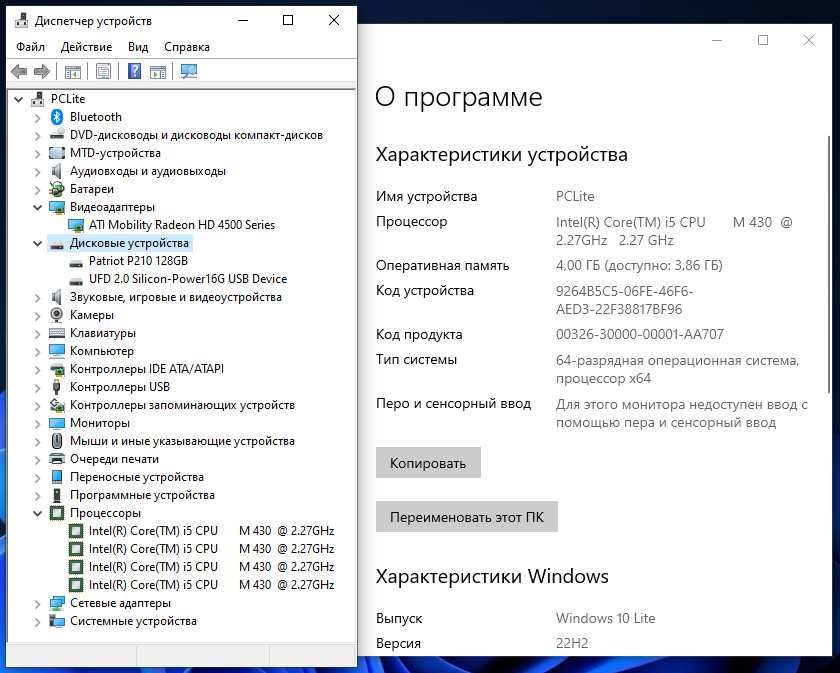Image resolution: width=840 pixels, height=673 pixels.
Task: Collapse the PCLite root node
Action: 19,99
